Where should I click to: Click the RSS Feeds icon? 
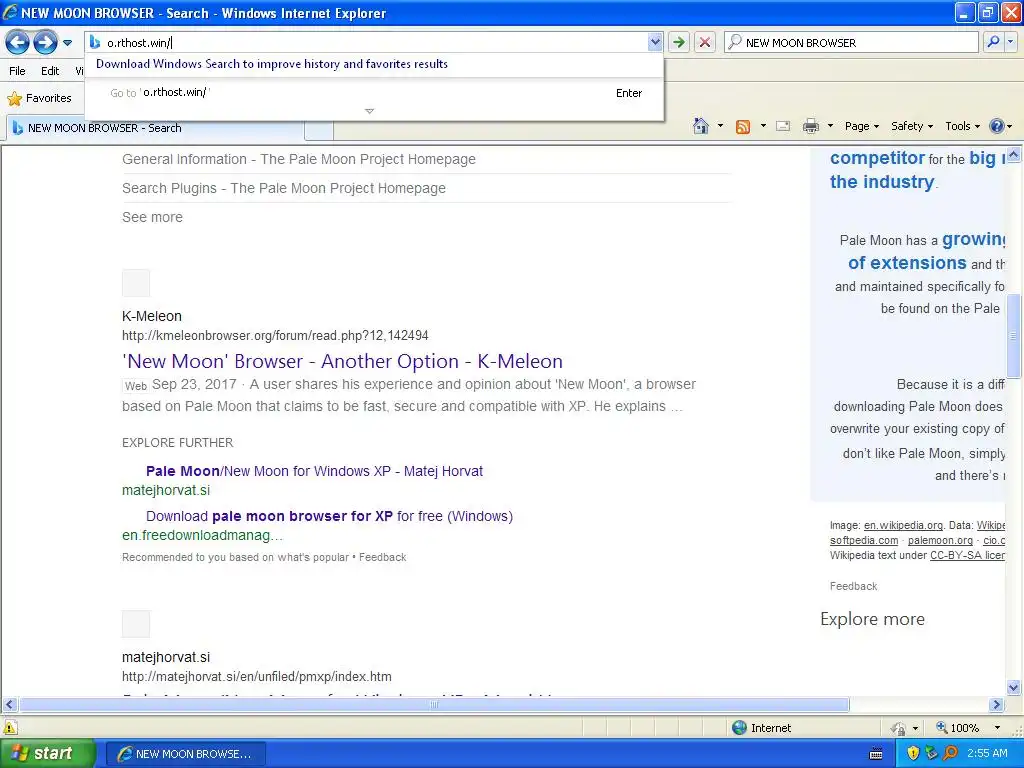(x=743, y=127)
